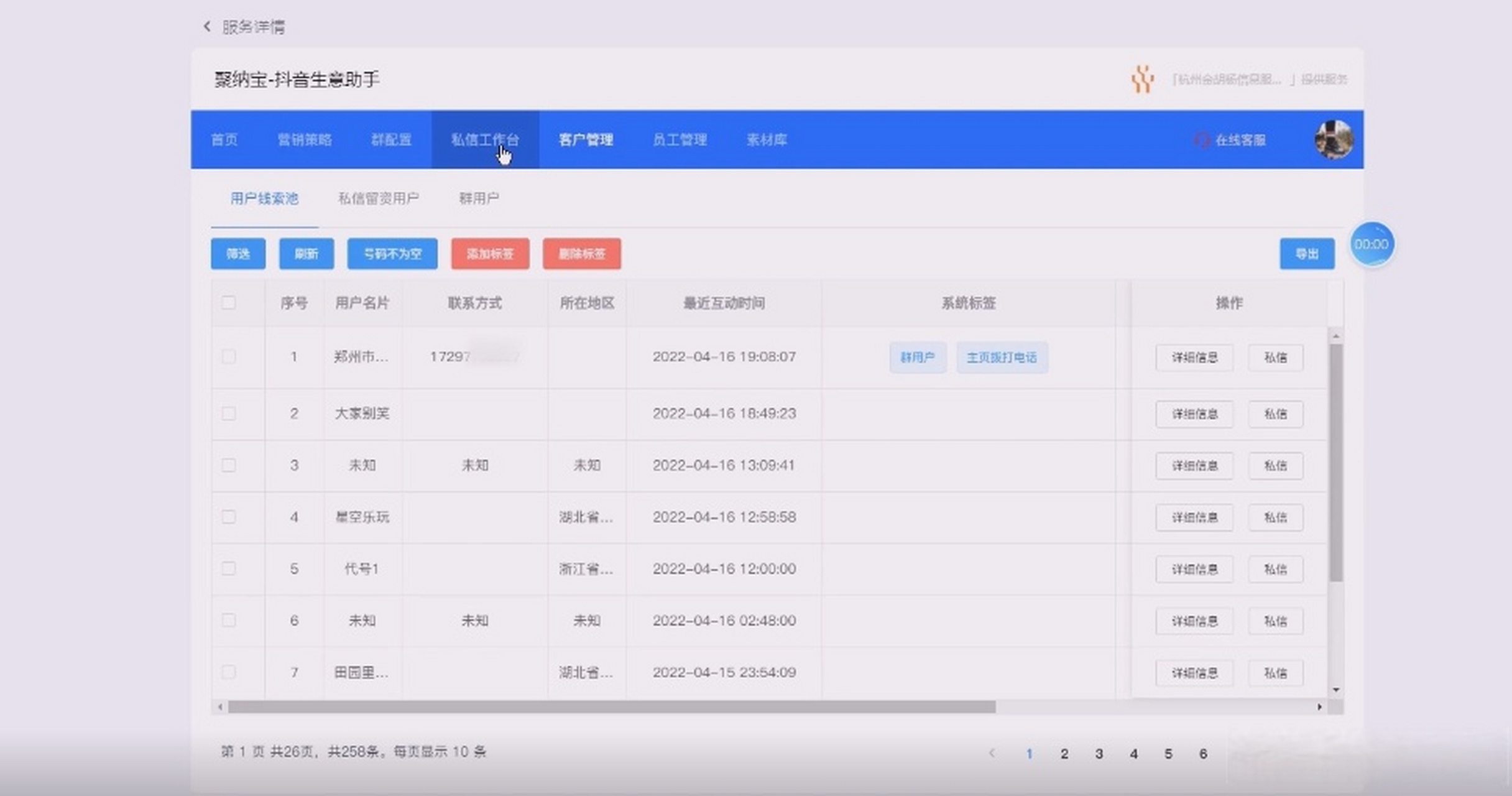Switch to the 客户管理 navigation tab

585,139
